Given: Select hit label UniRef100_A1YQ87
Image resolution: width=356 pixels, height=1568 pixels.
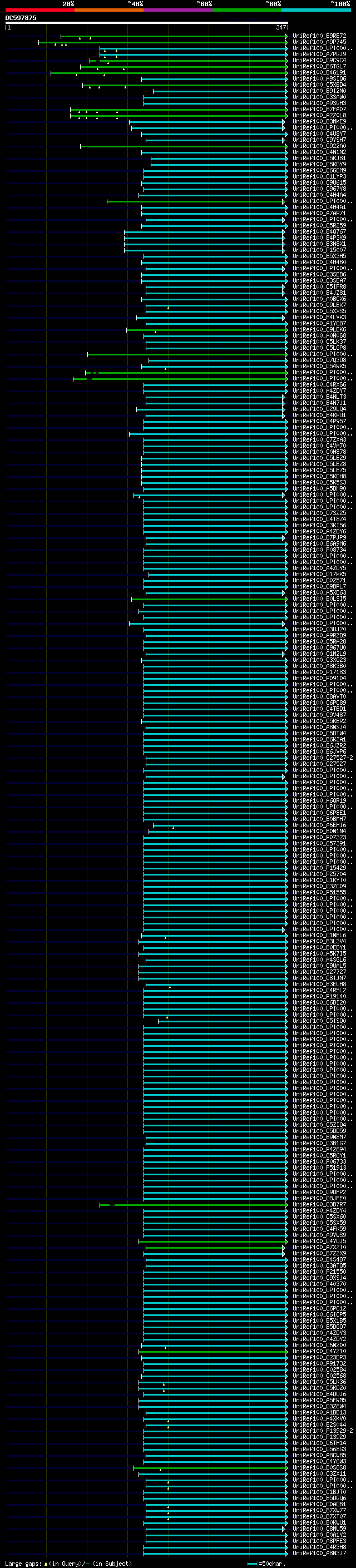Looking at the screenshot, I should coord(319,324).
